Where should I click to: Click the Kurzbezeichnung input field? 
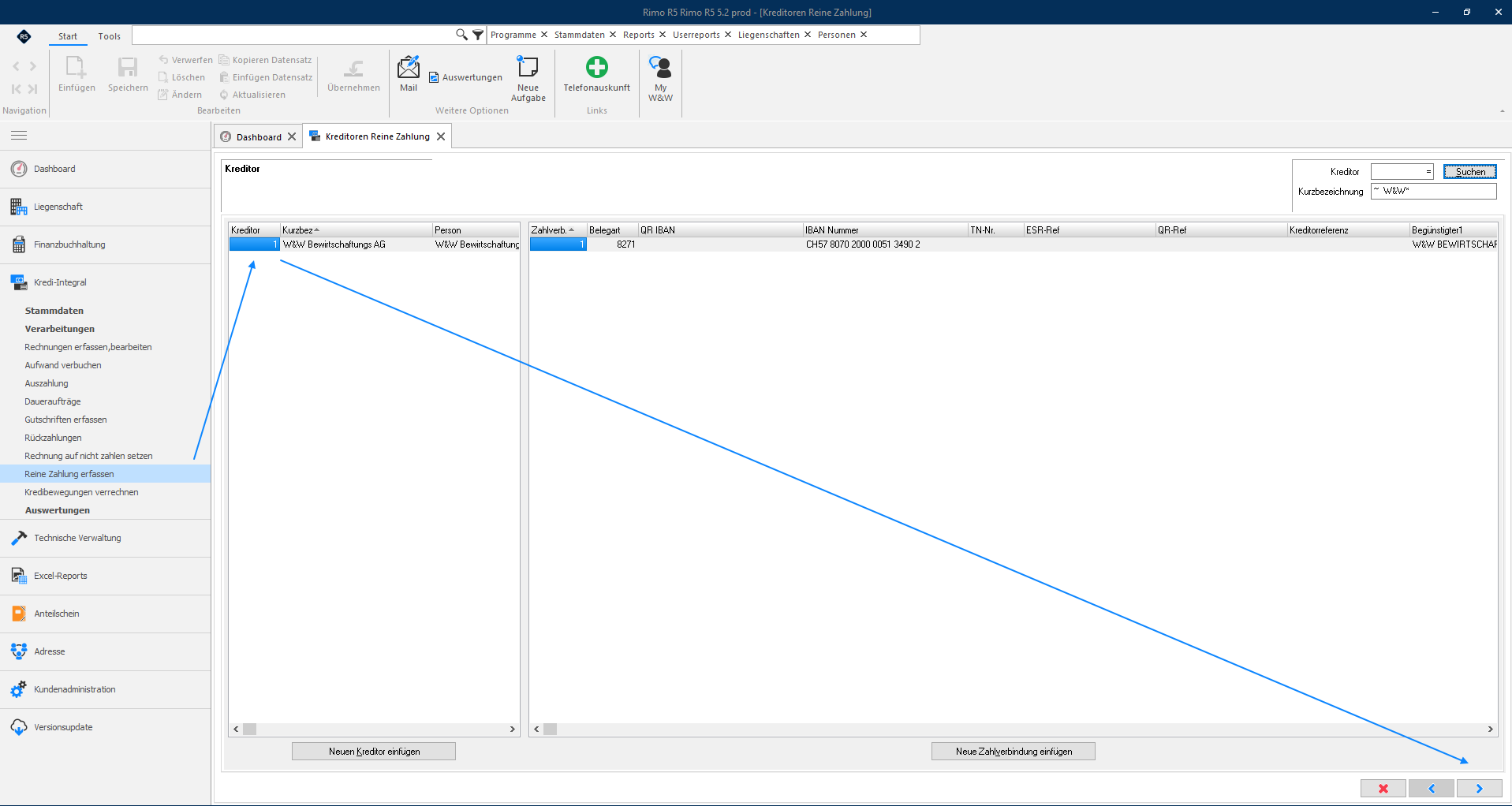point(1433,191)
